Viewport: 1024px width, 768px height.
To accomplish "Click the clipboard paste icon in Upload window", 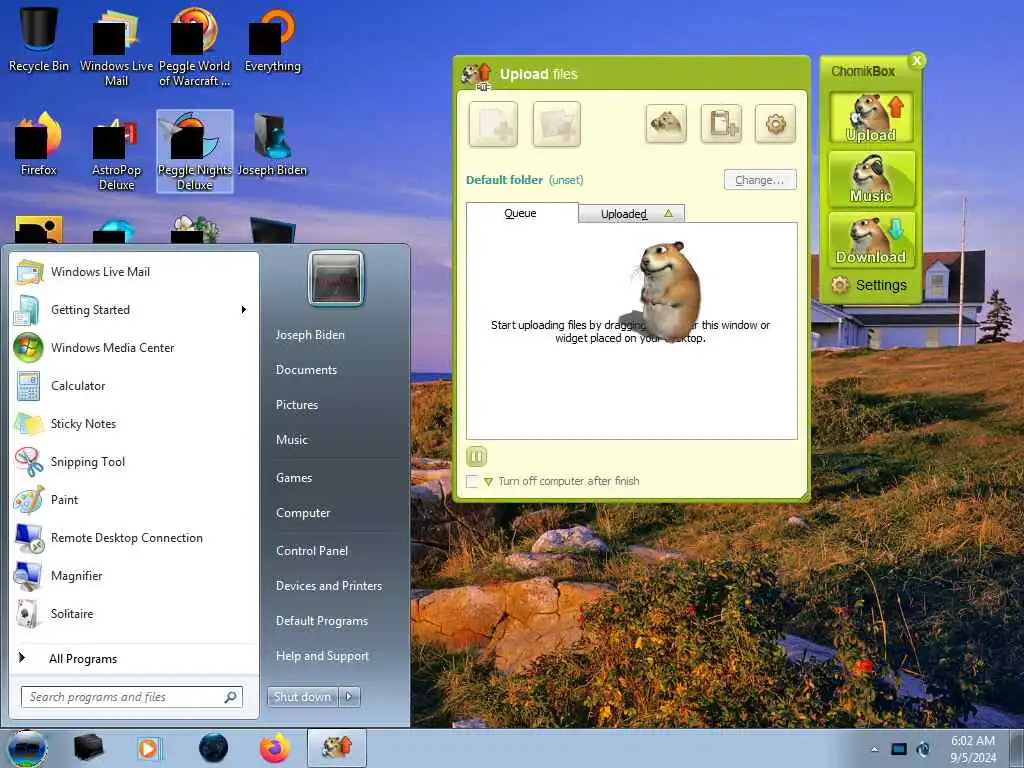I will point(721,123).
